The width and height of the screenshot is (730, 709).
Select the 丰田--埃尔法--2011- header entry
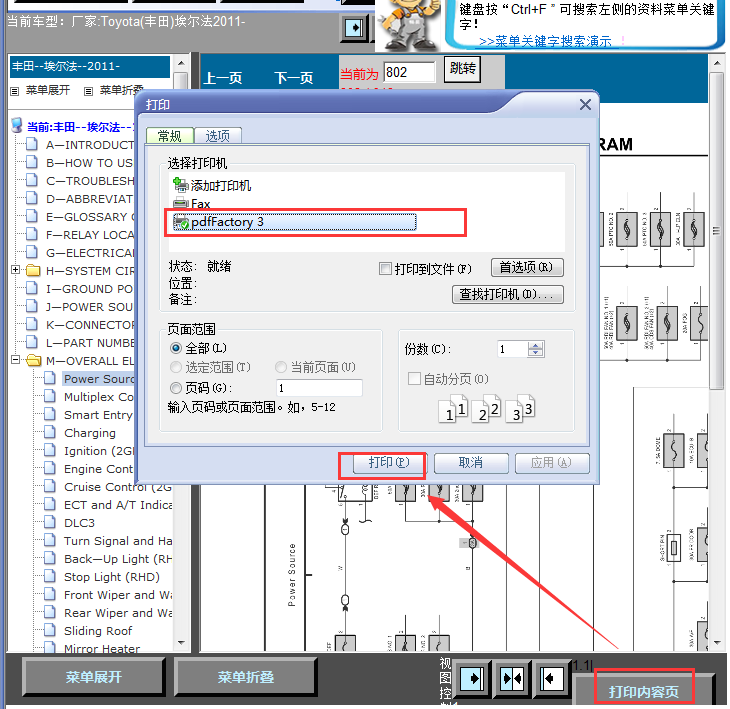90,66
